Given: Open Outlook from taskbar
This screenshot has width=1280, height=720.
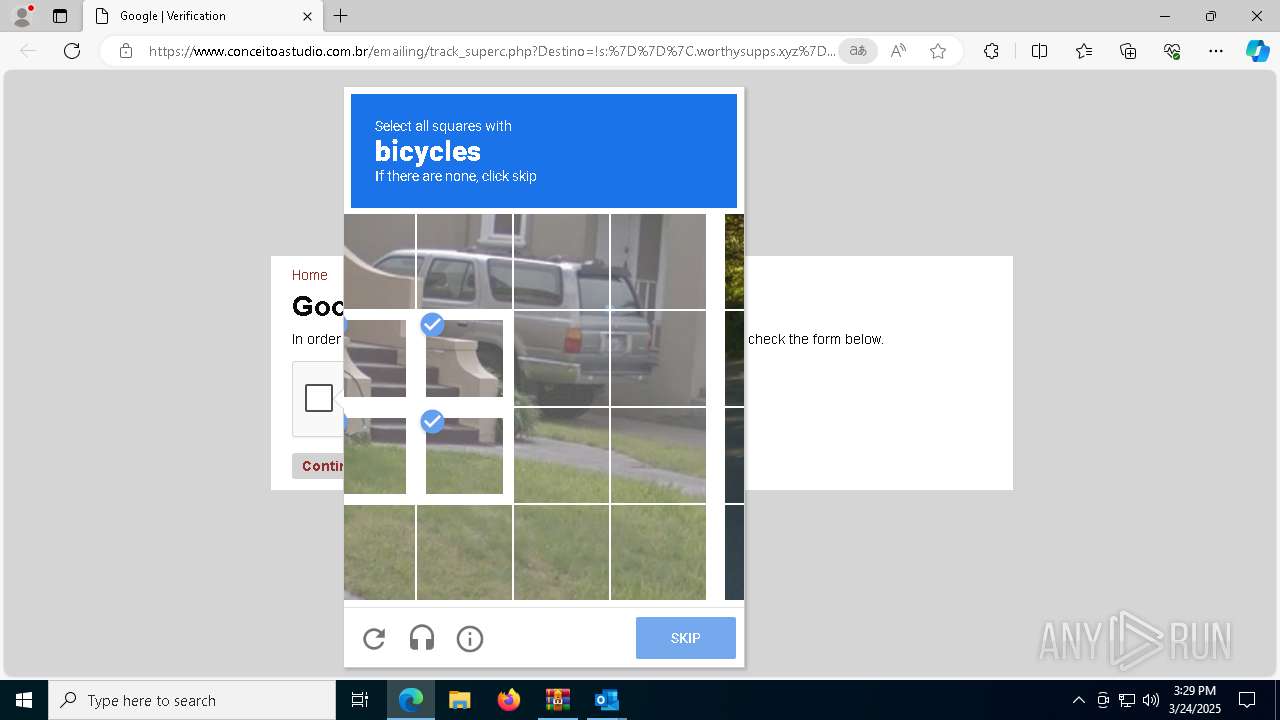Looking at the screenshot, I should [x=606, y=700].
